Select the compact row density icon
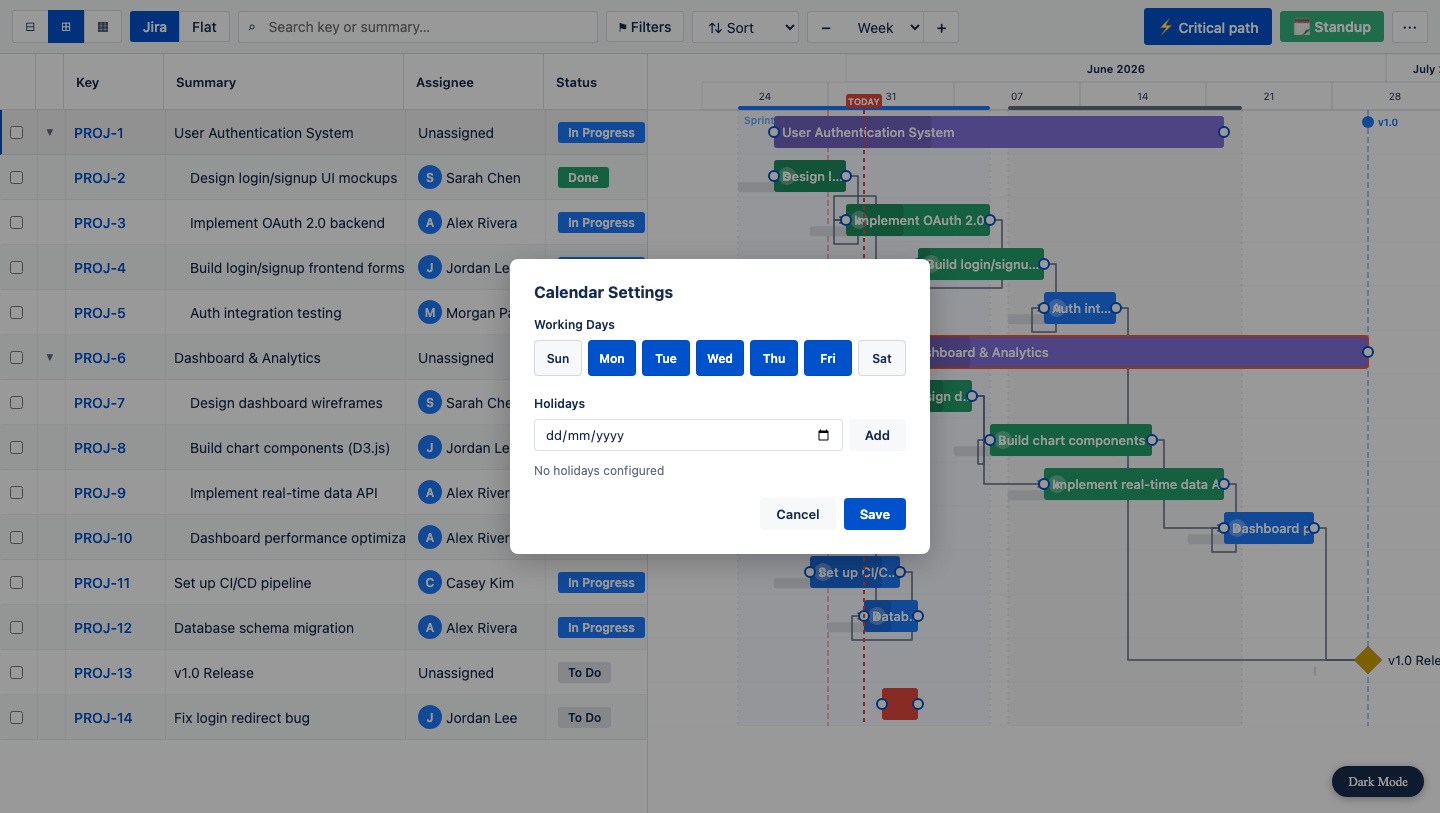Viewport: 1440px width, 813px height. 30,27
